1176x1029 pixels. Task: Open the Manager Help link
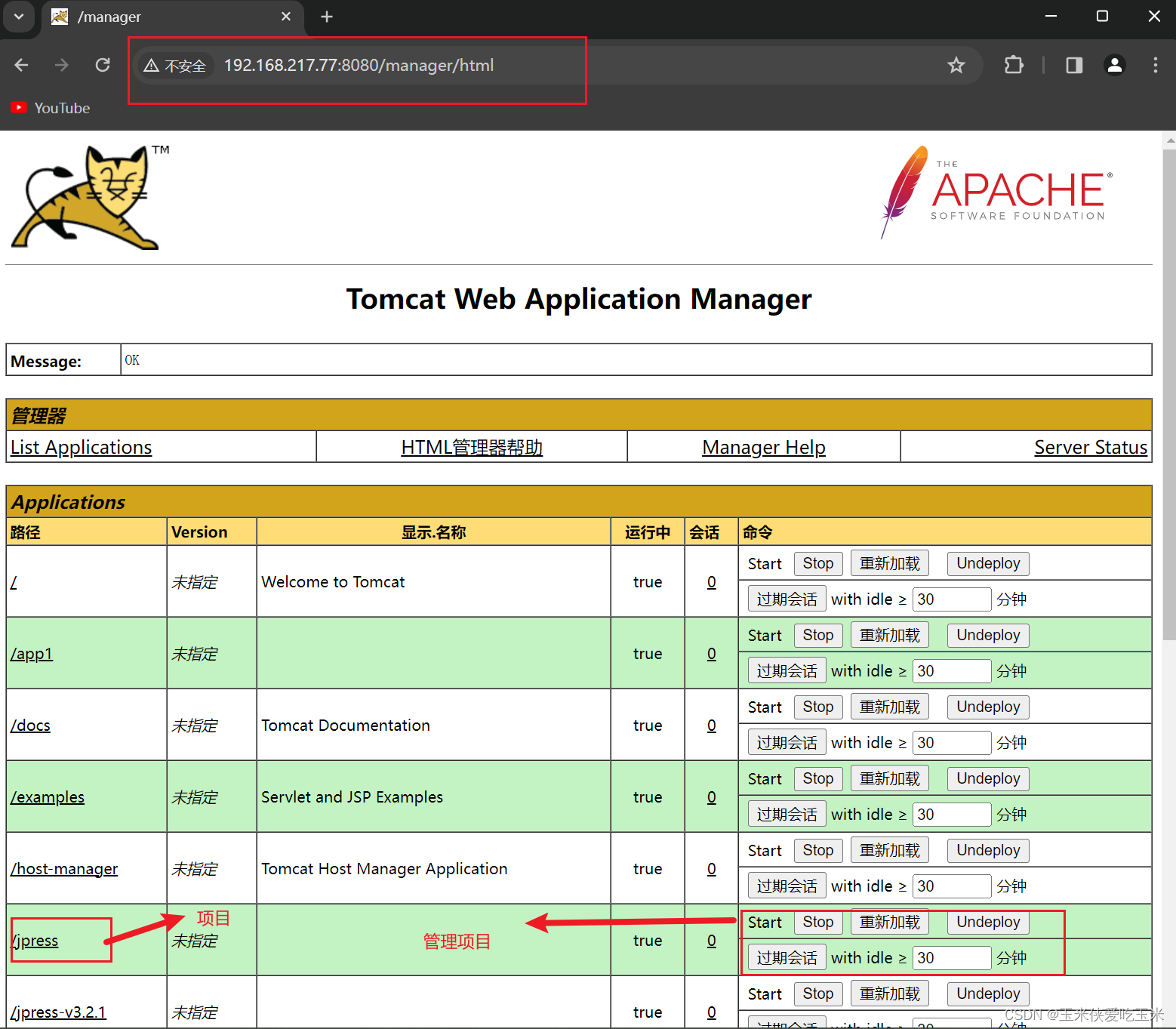tap(764, 448)
